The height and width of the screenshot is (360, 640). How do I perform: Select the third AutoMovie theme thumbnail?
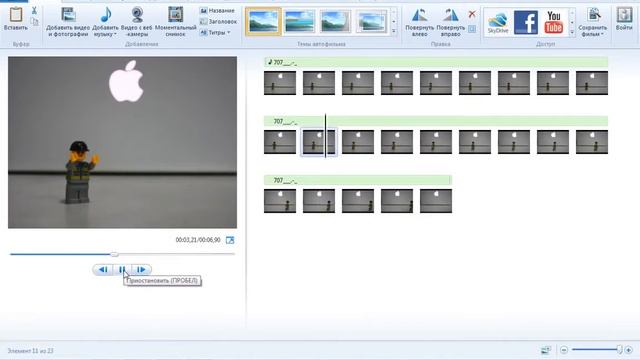(336, 21)
